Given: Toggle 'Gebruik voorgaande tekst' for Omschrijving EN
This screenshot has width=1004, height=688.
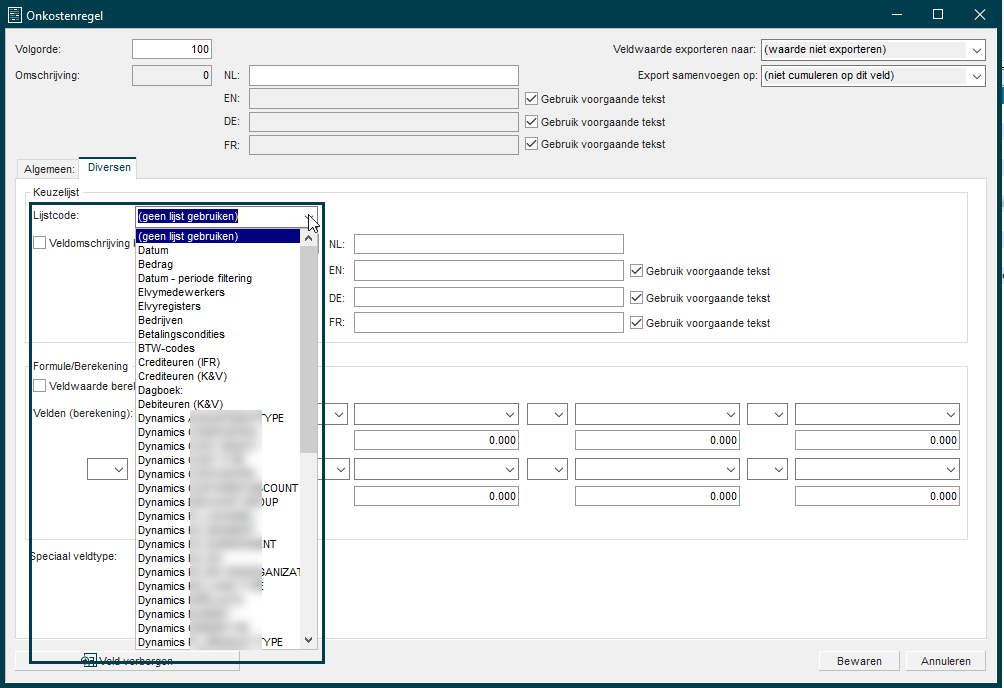Looking at the screenshot, I should [x=531, y=99].
